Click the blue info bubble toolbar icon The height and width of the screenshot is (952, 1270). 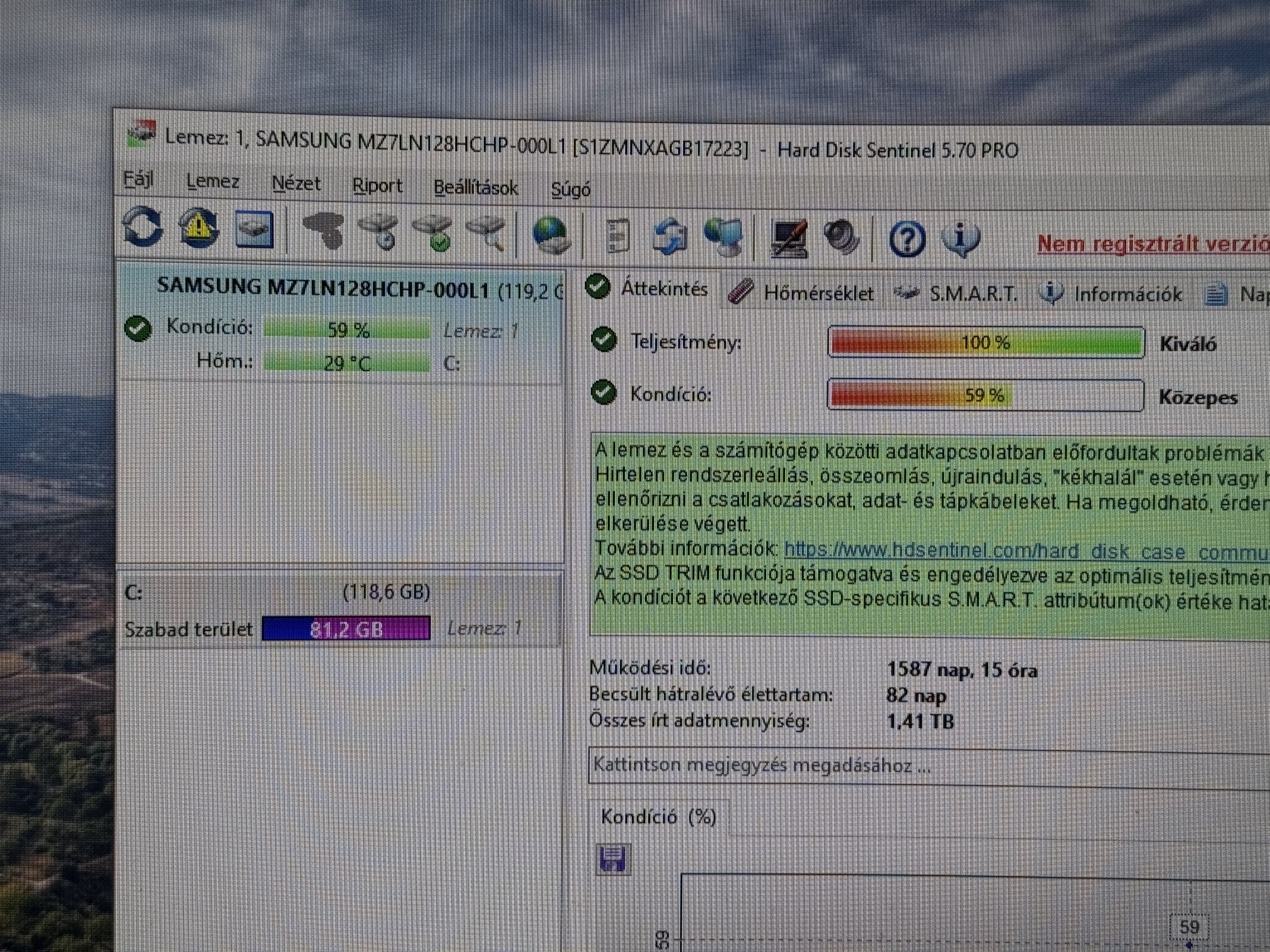961,240
